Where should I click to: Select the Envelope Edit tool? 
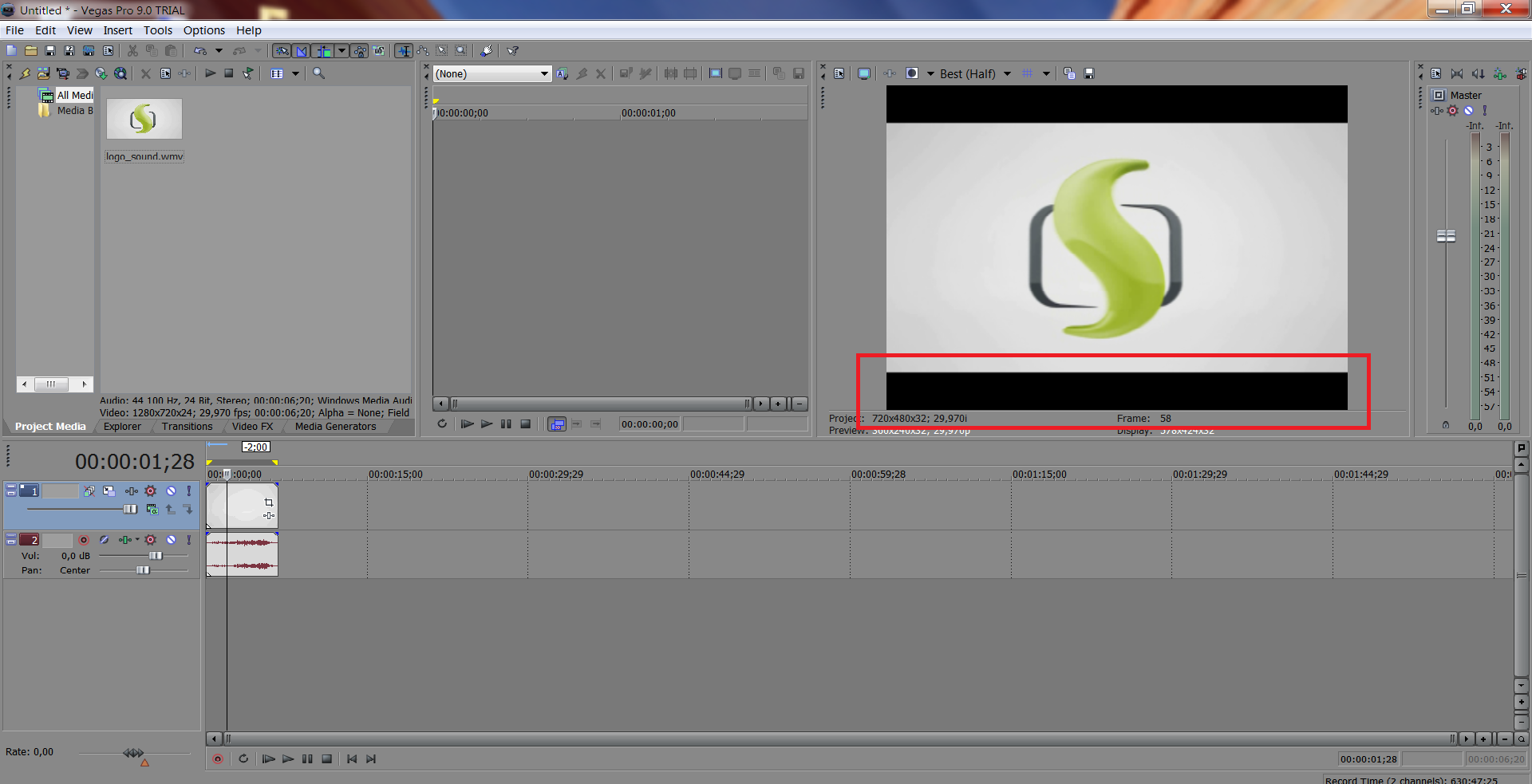423,51
